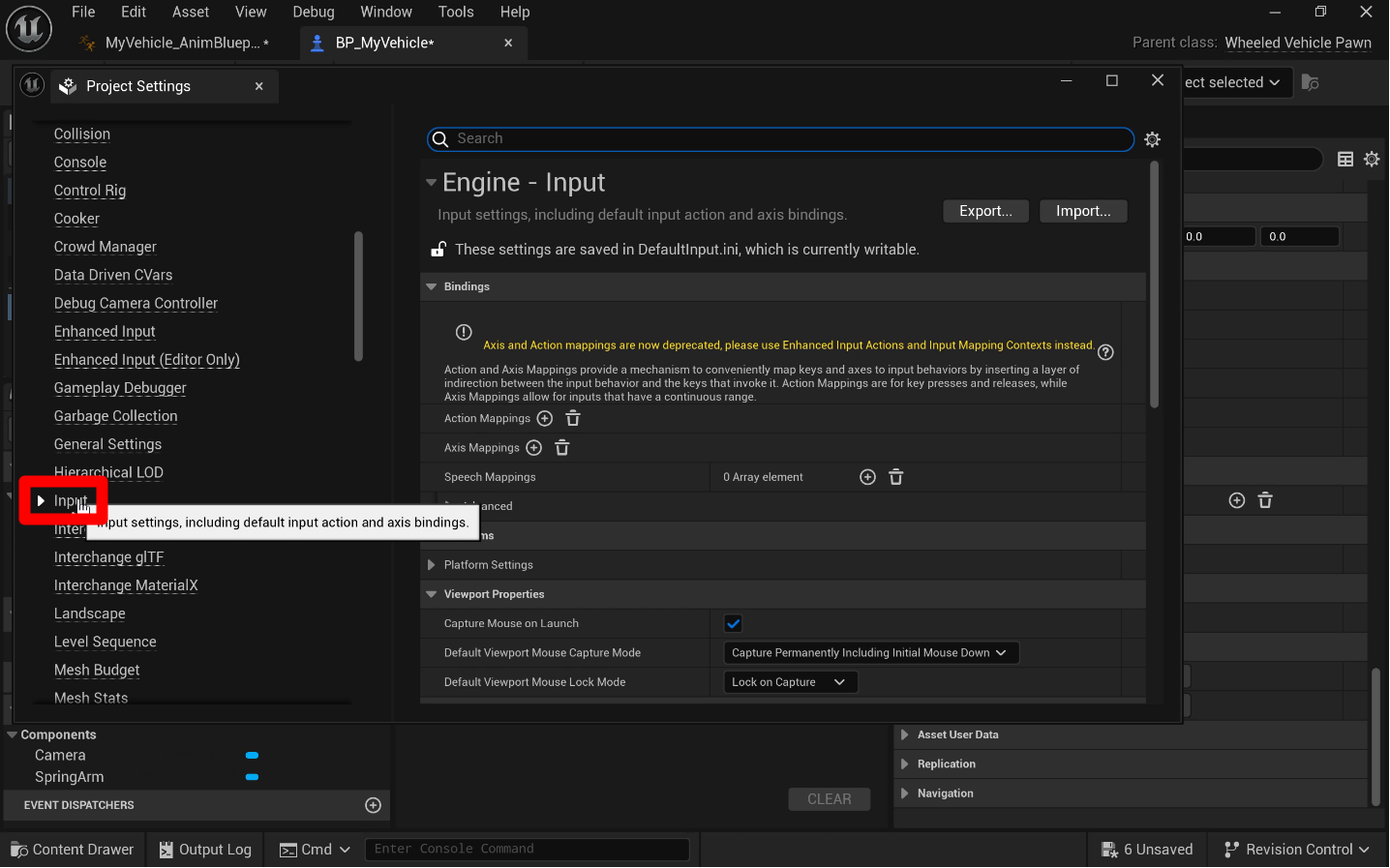Open Collision settings category
Viewport: 1390px width, 868px height.
(x=82, y=135)
